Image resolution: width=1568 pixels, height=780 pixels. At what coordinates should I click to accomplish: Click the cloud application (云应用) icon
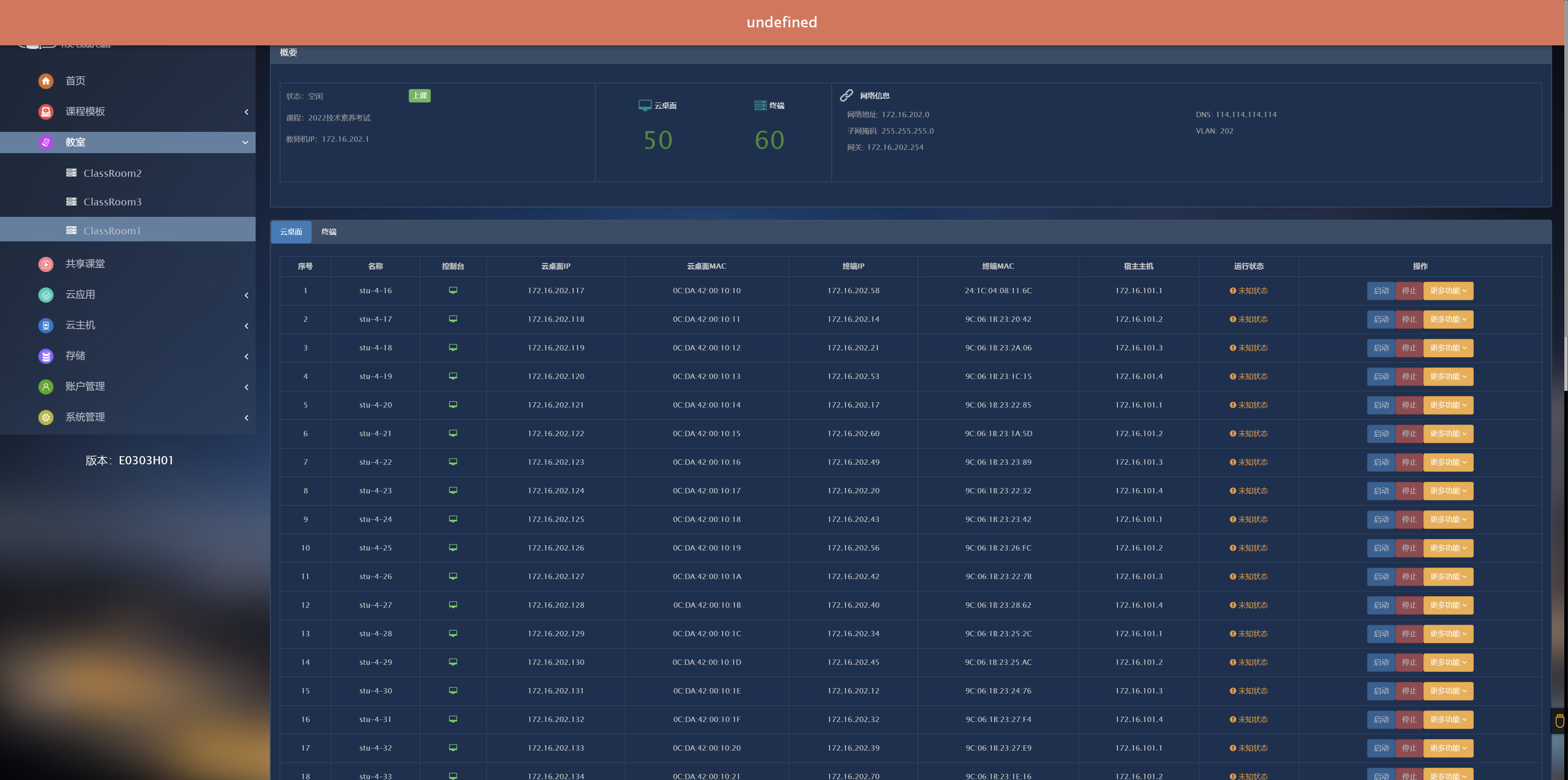[x=46, y=295]
